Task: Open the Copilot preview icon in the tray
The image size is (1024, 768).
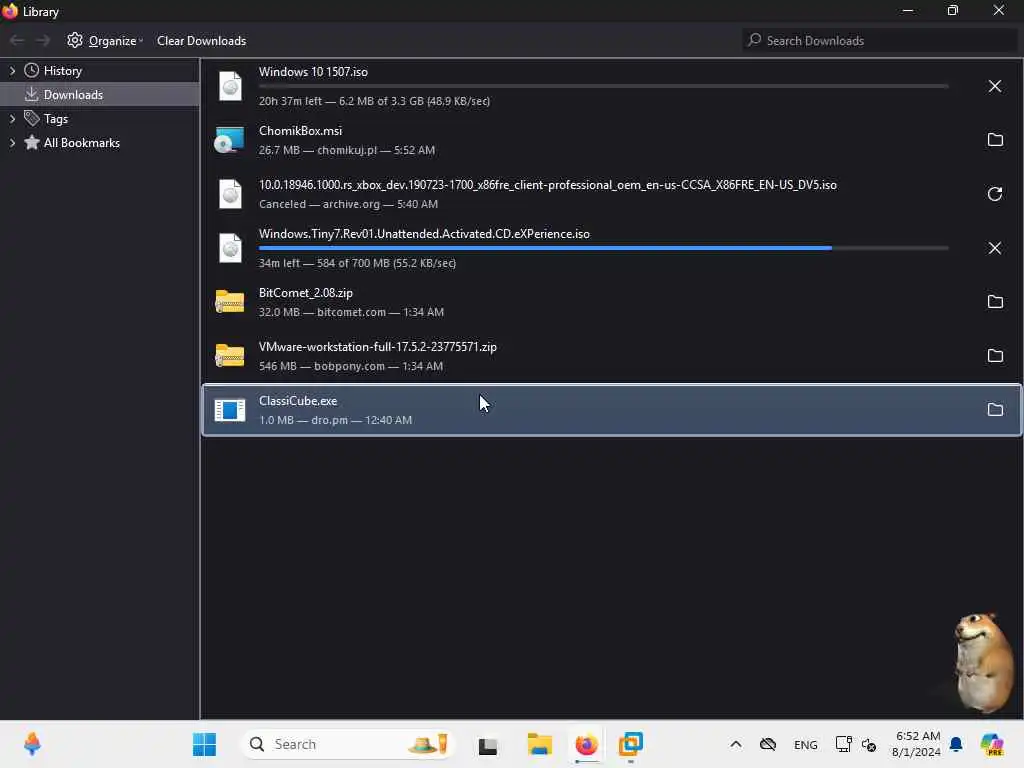Action: click(992, 744)
